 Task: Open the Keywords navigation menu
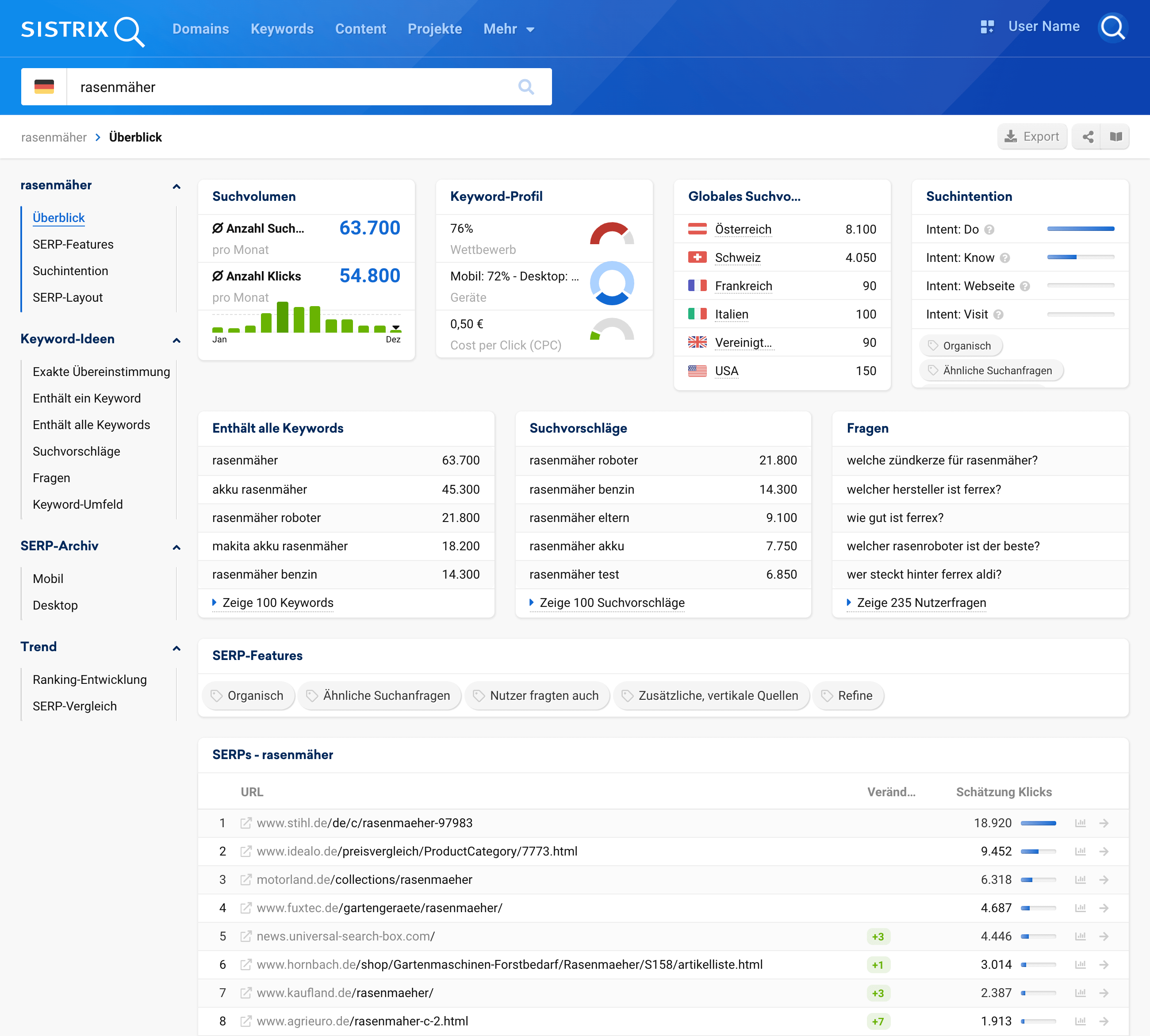point(282,29)
